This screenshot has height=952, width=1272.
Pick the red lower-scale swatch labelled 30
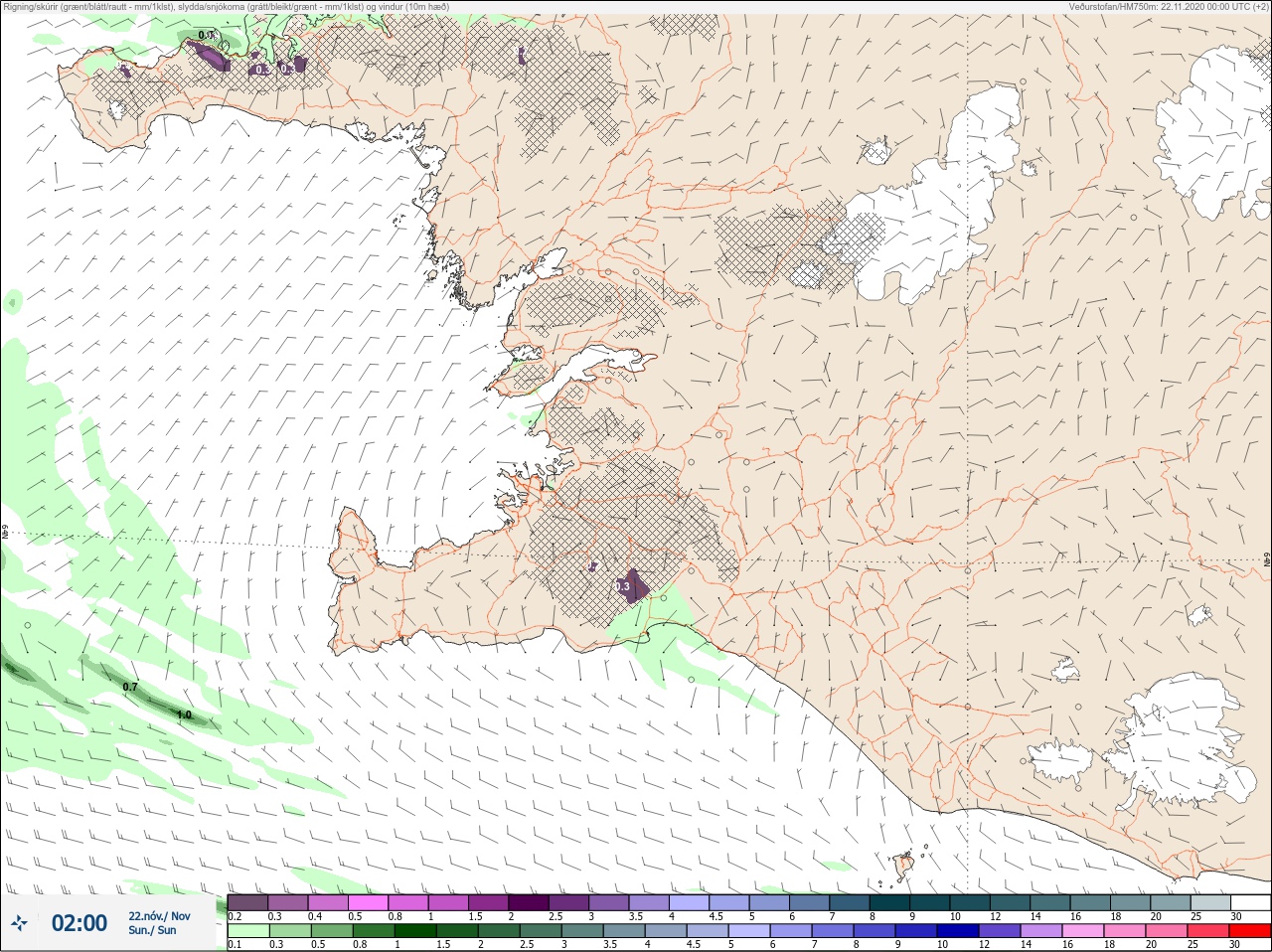(1250, 931)
